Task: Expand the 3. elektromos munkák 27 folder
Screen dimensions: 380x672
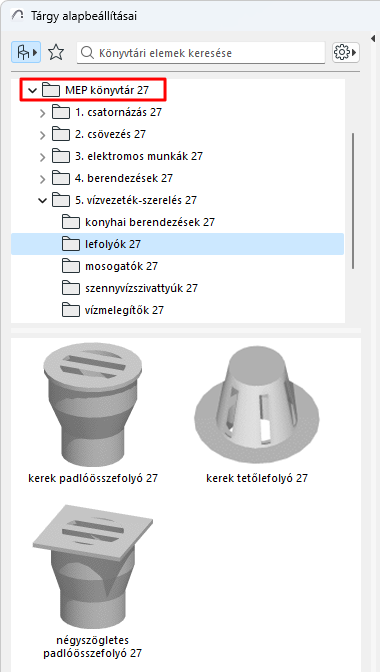Action: (x=42, y=157)
